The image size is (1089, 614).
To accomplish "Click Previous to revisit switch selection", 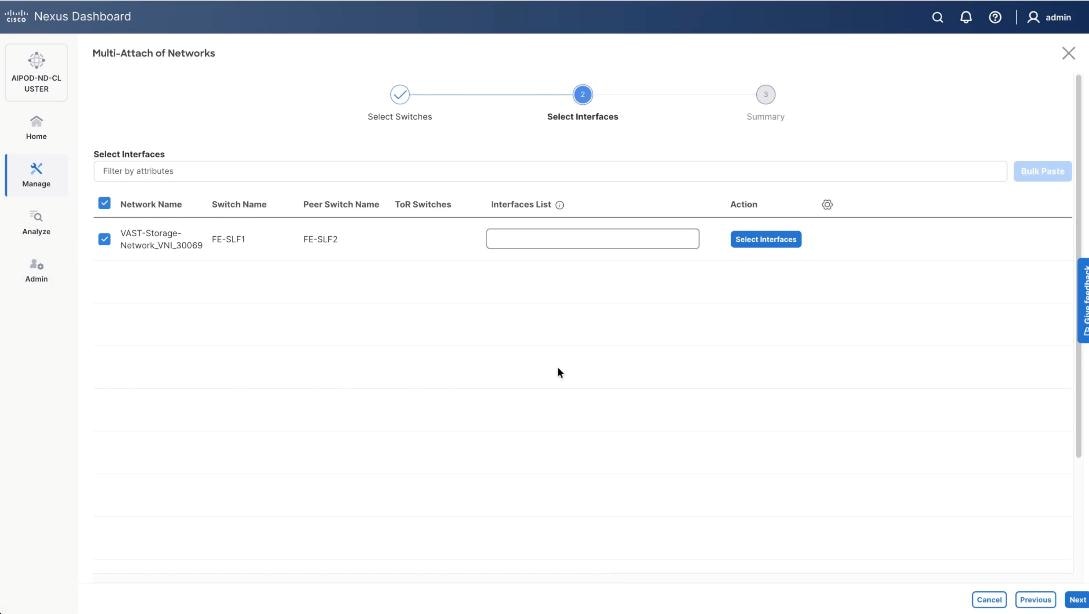I will coord(1035,599).
